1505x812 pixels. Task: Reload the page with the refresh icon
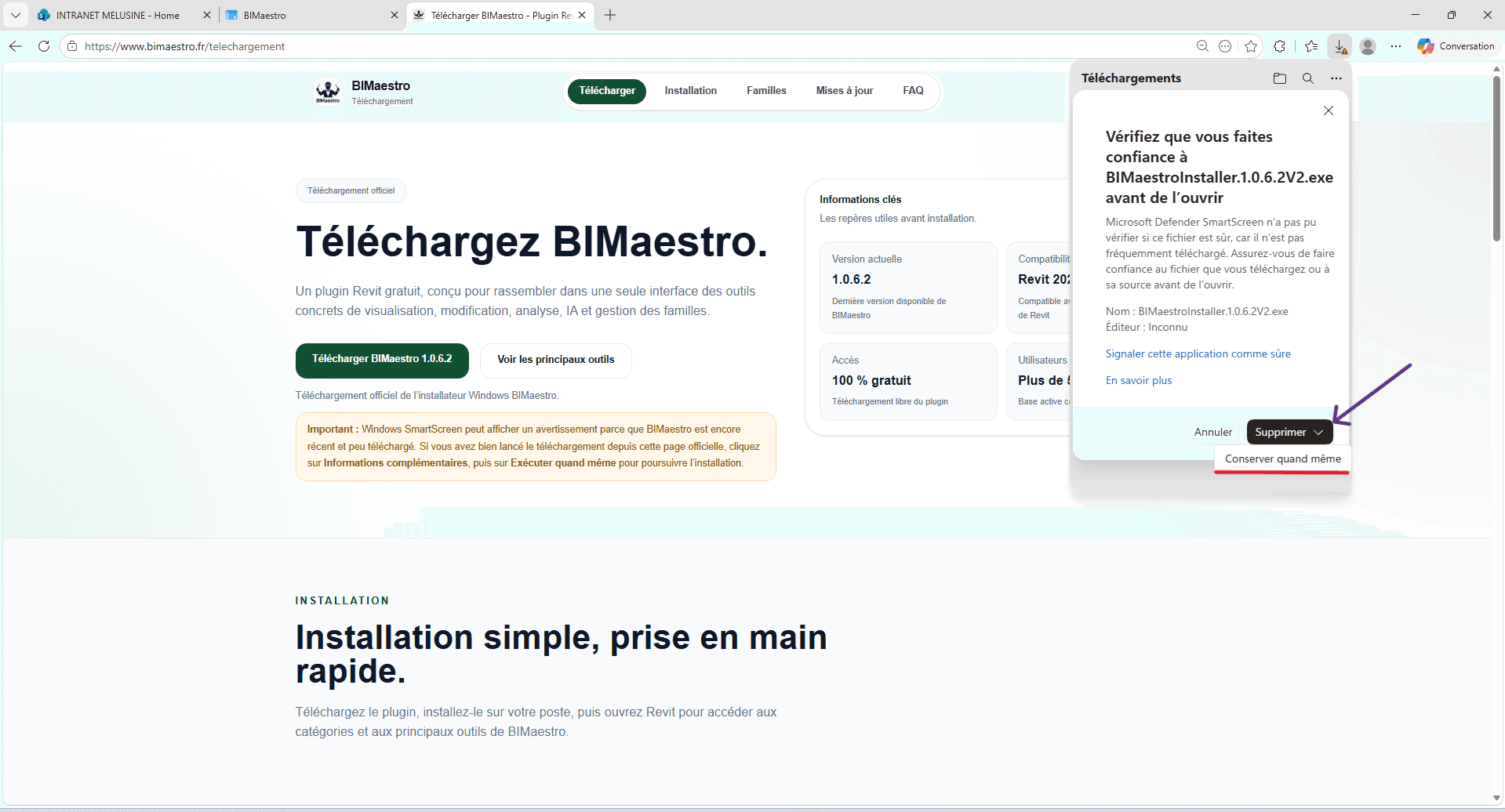(x=44, y=46)
